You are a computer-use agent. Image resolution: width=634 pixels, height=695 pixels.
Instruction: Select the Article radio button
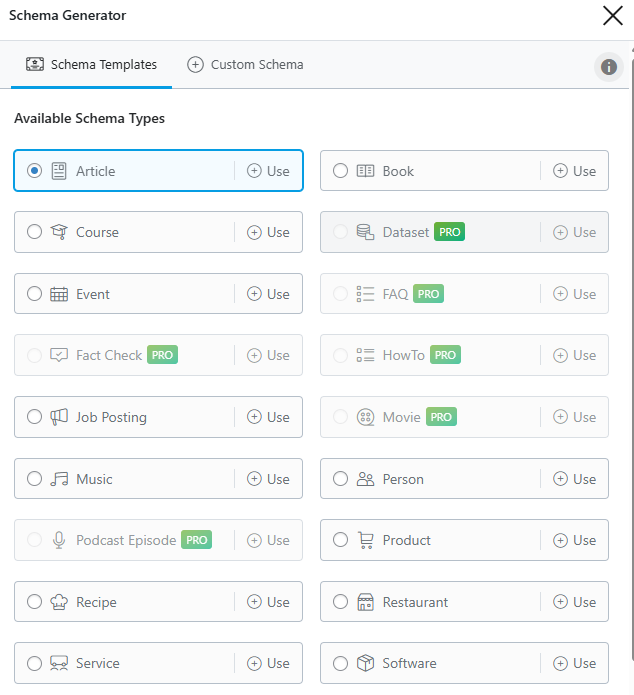(35, 171)
